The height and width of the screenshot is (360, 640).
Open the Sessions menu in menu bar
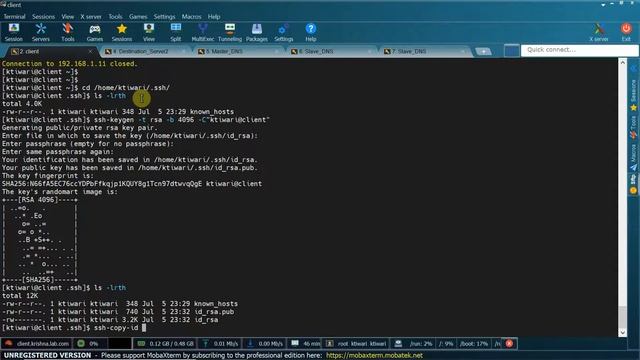pyautogui.click(x=43, y=17)
